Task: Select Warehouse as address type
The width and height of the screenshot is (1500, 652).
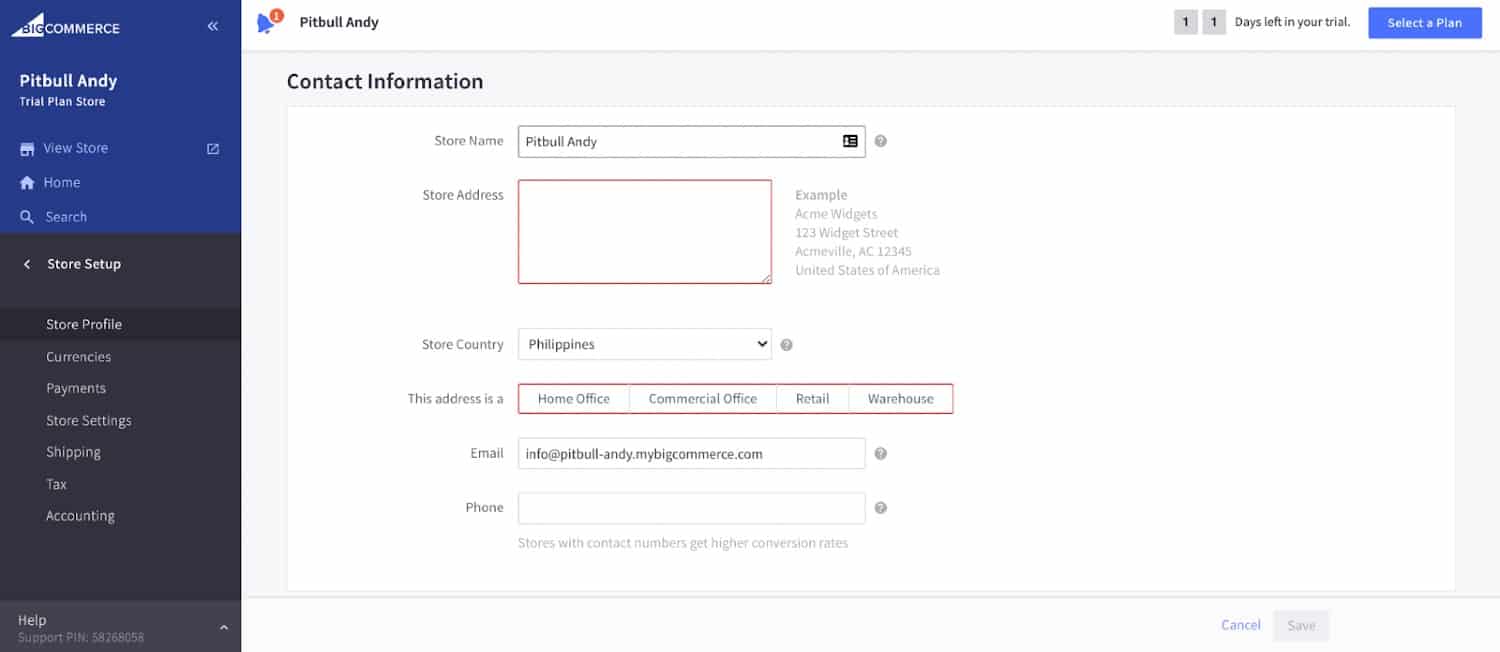Action: (899, 398)
